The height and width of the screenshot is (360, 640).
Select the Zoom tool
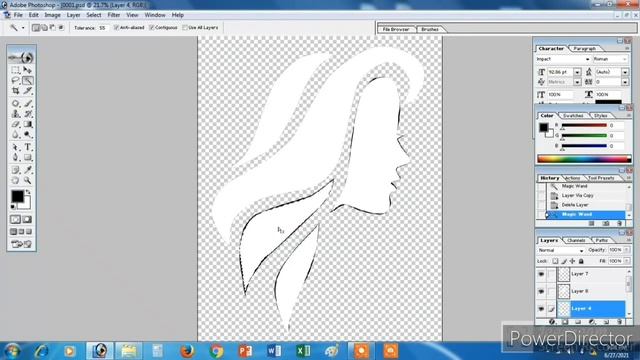pyautogui.click(x=27, y=180)
